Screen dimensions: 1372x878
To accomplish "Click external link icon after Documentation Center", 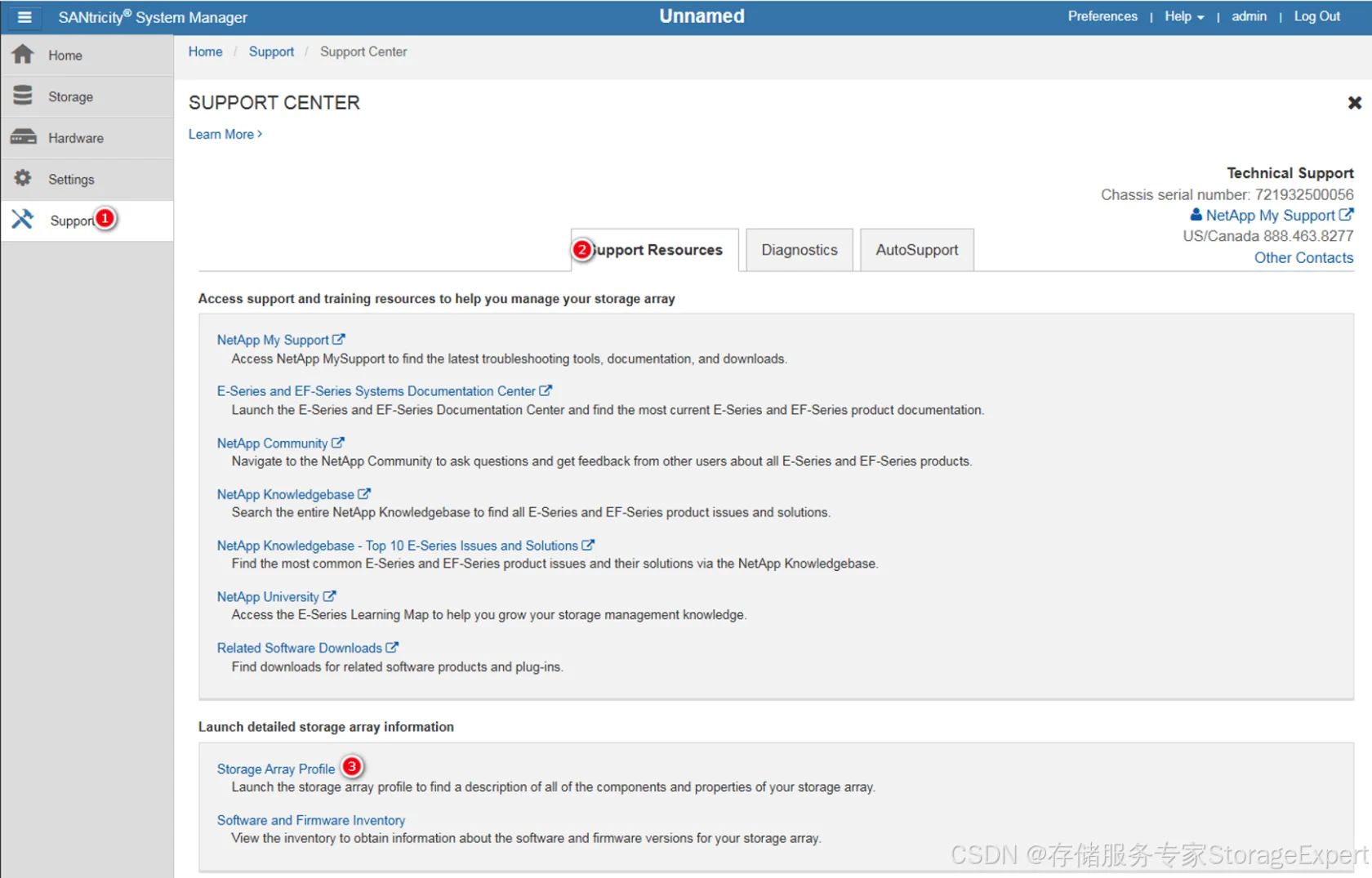I will tap(546, 390).
